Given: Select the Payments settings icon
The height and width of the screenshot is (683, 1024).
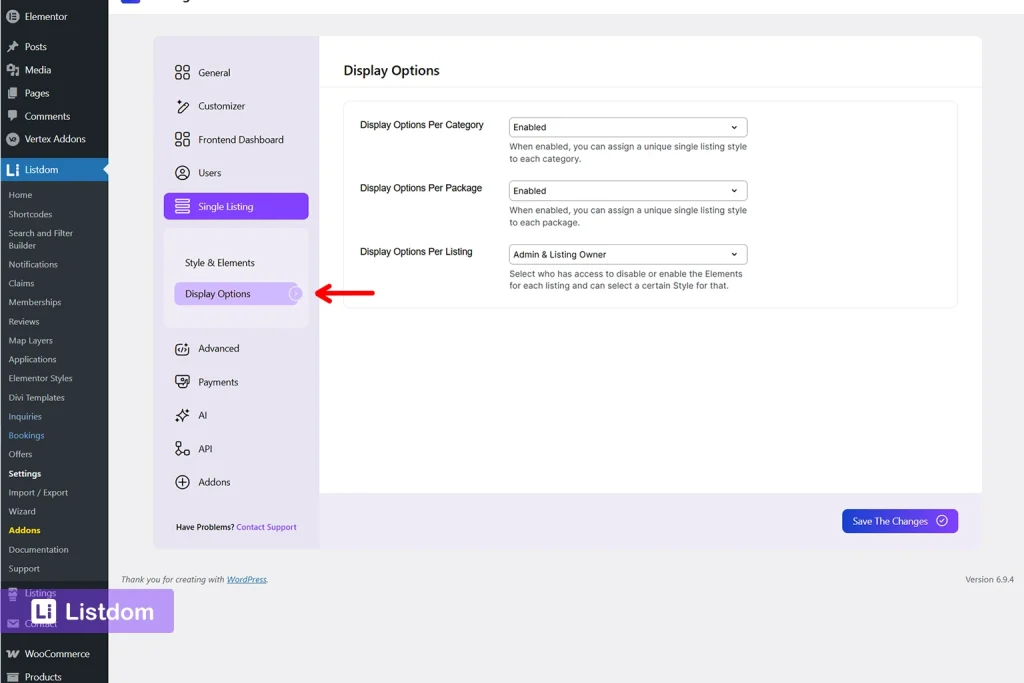Looking at the screenshot, I should pos(183,381).
